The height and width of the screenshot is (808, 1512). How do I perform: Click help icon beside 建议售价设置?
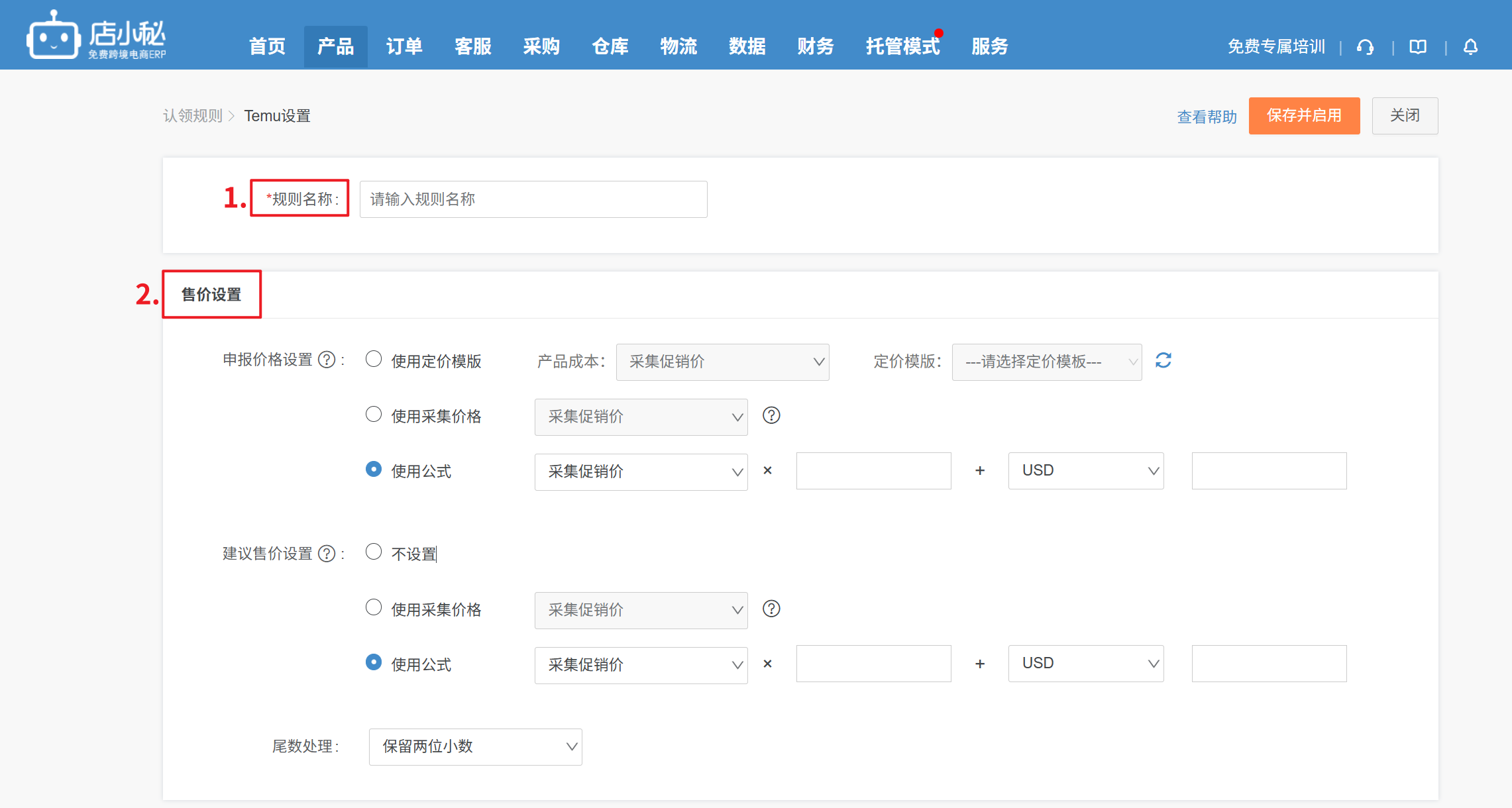click(x=327, y=554)
